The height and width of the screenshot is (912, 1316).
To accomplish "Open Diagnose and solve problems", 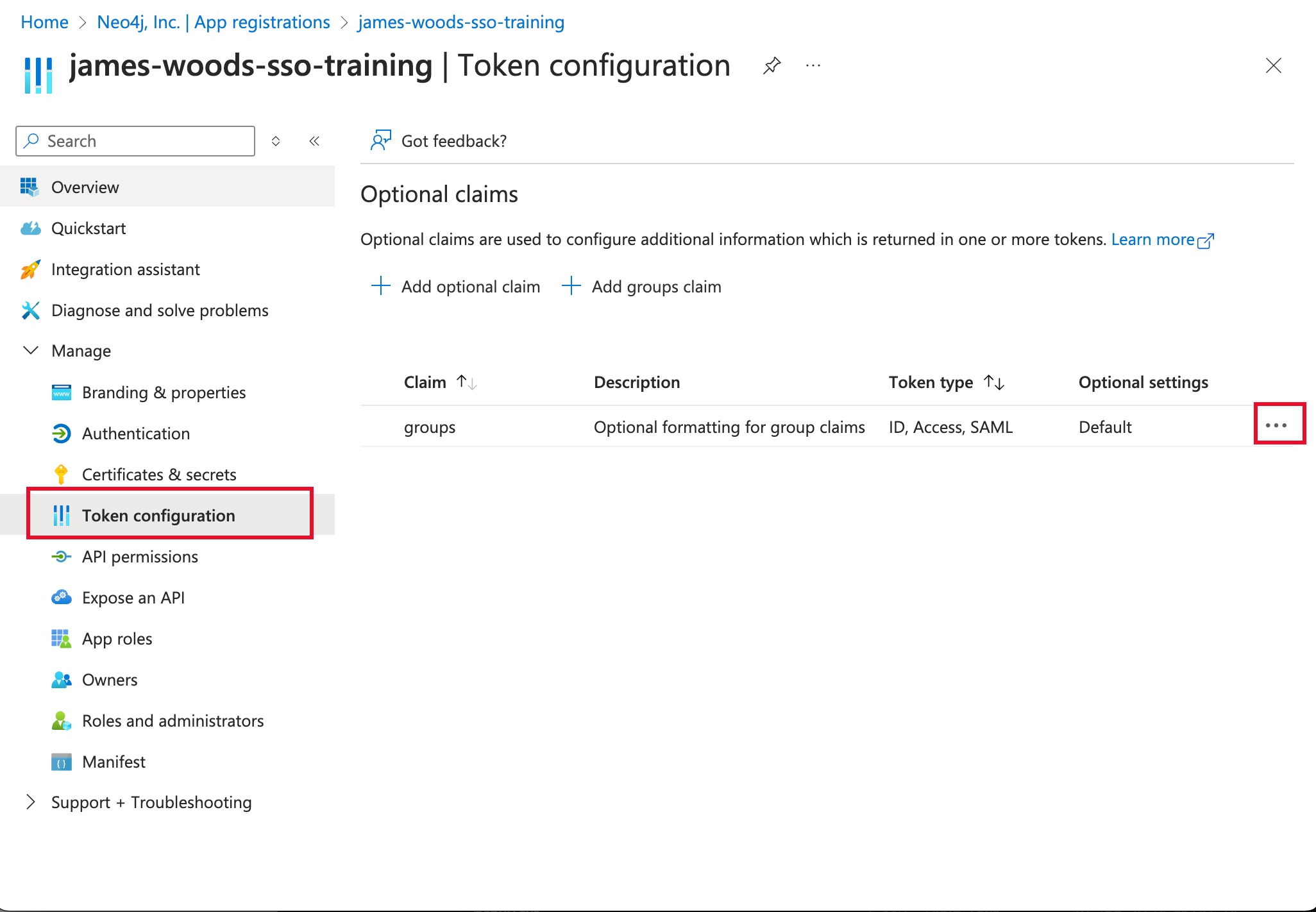I will pos(159,310).
